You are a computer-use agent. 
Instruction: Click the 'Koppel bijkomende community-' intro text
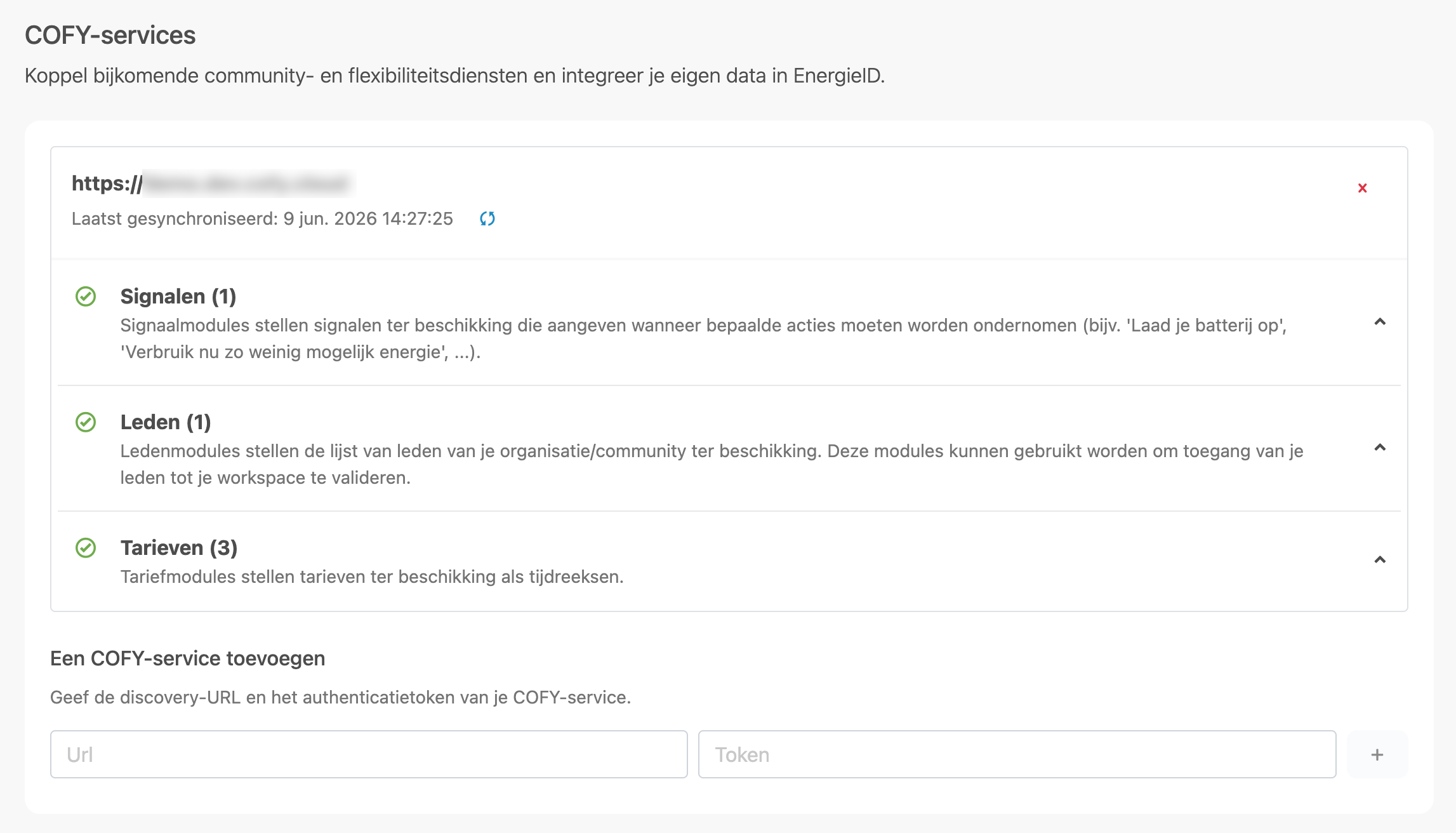(x=454, y=76)
